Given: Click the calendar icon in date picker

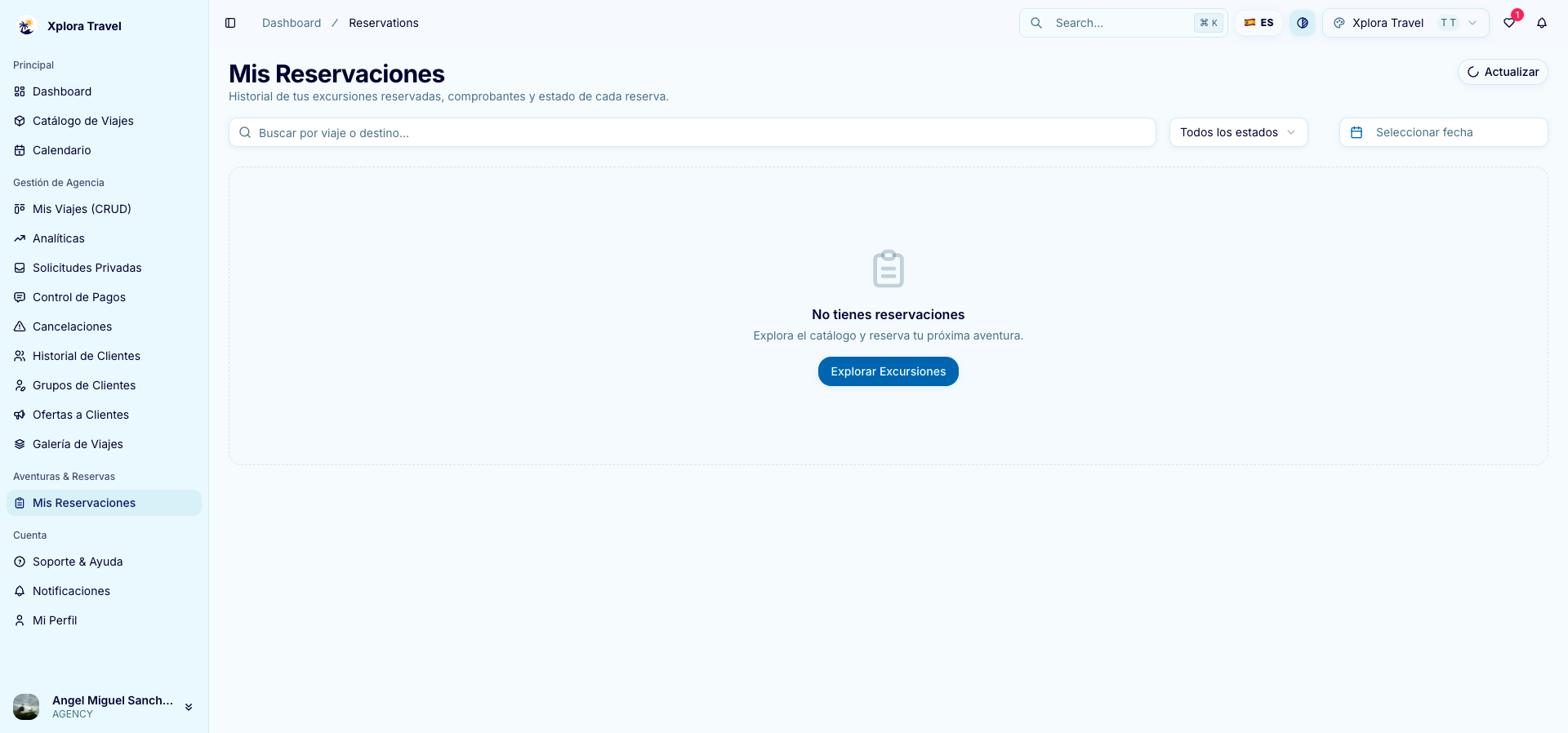Looking at the screenshot, I should click(x=1356, y=132).
